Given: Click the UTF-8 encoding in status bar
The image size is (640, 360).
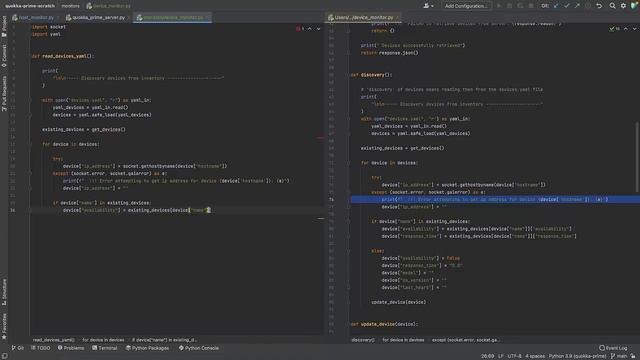Looking at the screenshot, I should pos(514,356).
